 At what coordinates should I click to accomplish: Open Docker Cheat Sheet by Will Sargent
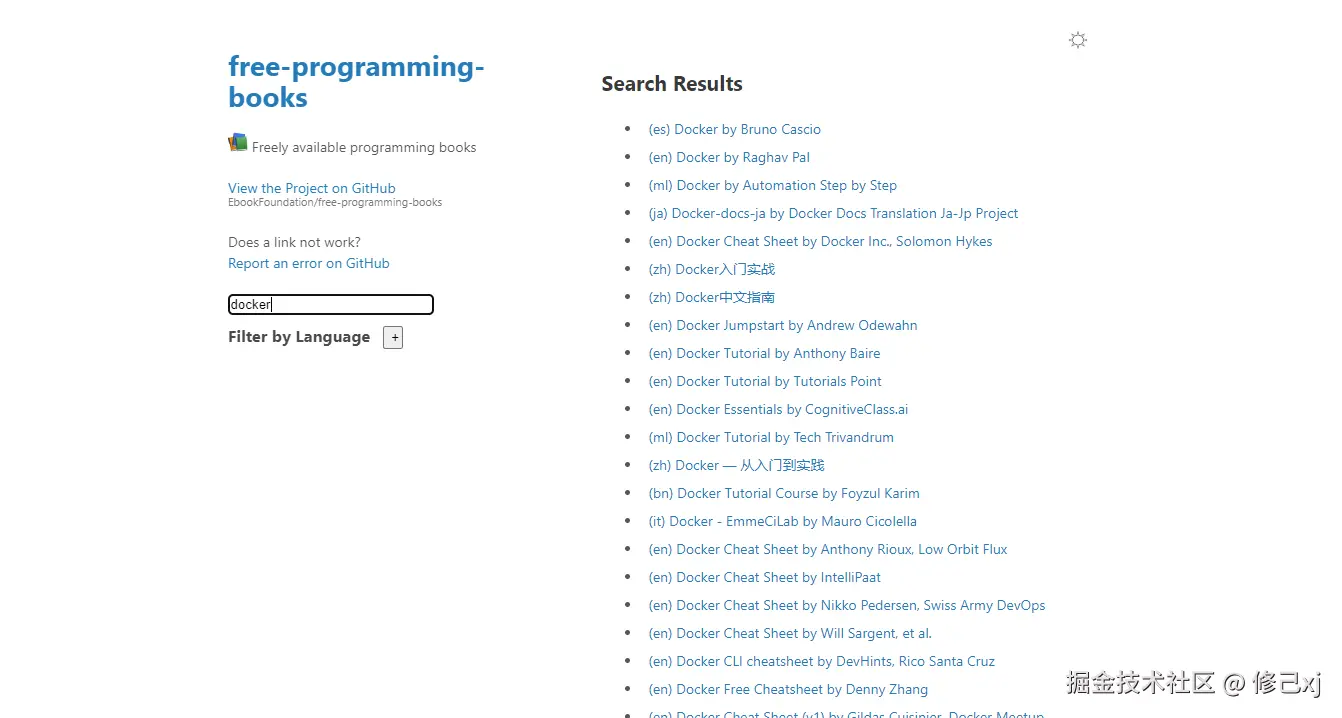(x=790, y=633)
